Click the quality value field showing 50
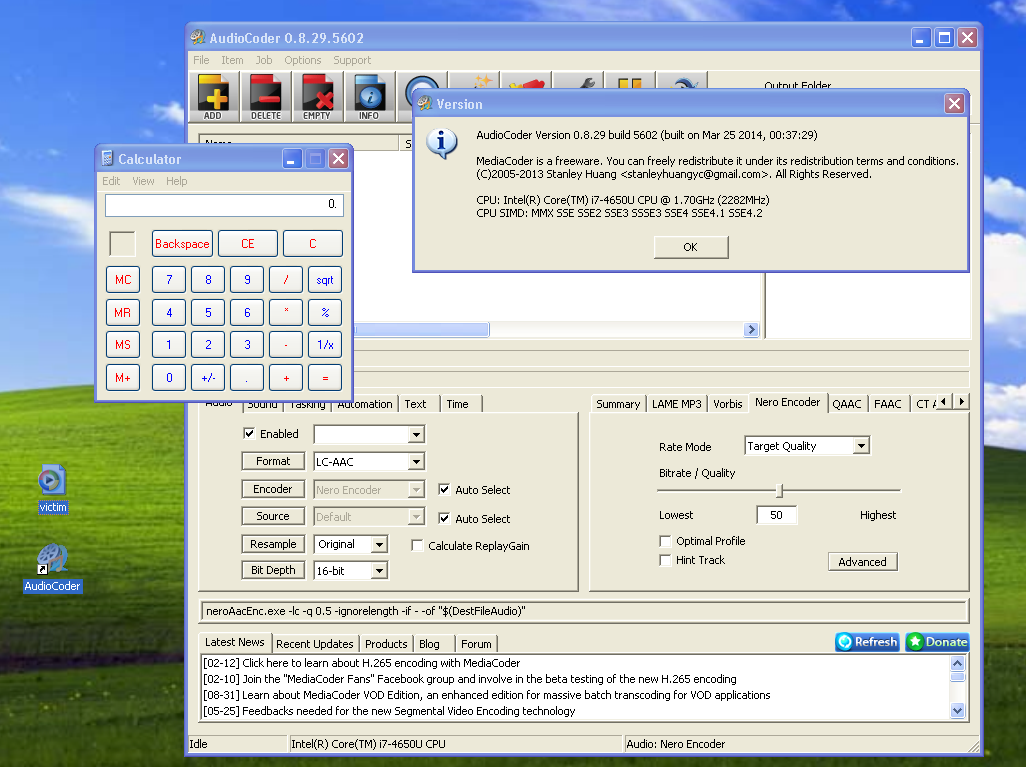 coord(777,515)
